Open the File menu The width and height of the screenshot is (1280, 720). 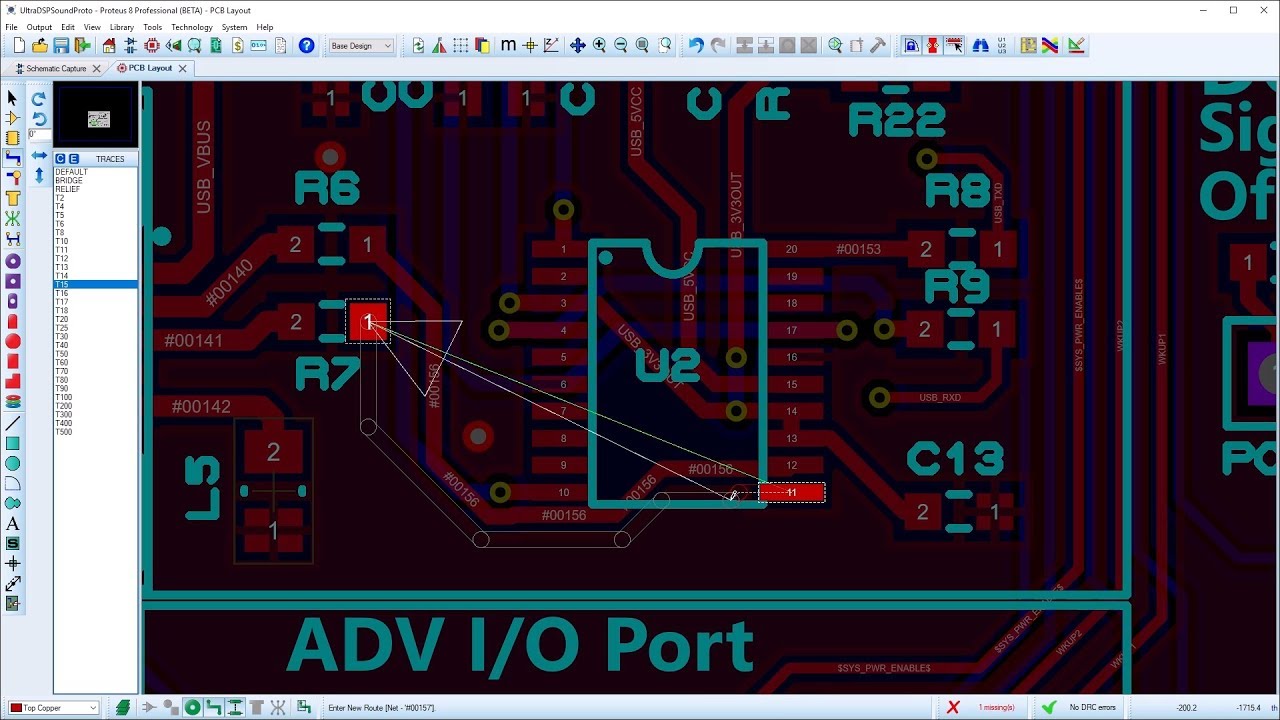[11, 27]
